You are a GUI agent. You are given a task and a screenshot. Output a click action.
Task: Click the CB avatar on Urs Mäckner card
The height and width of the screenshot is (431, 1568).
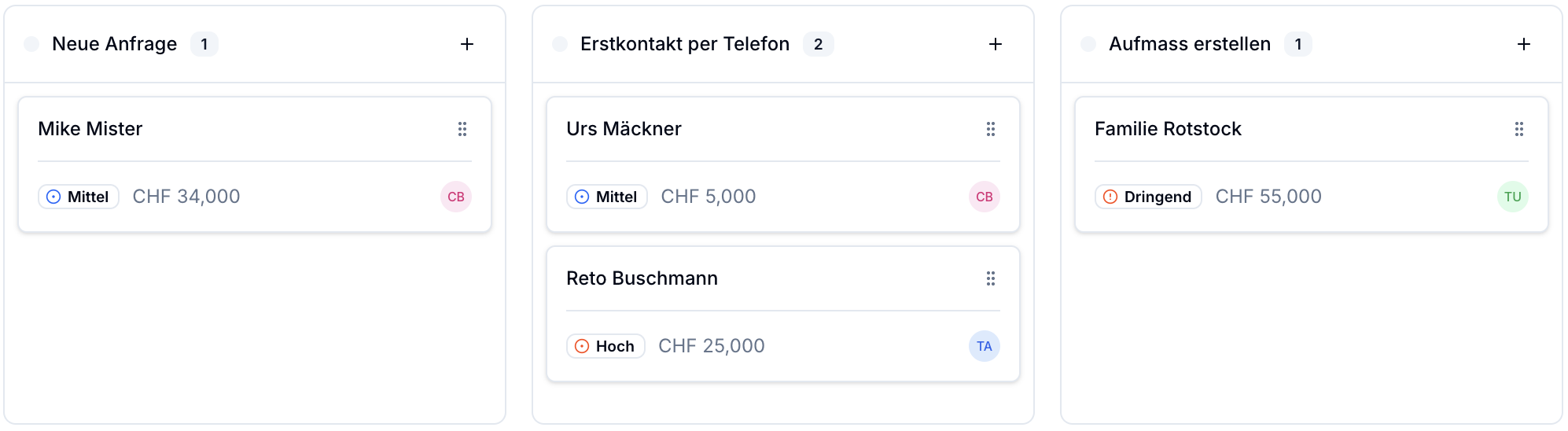985,197
